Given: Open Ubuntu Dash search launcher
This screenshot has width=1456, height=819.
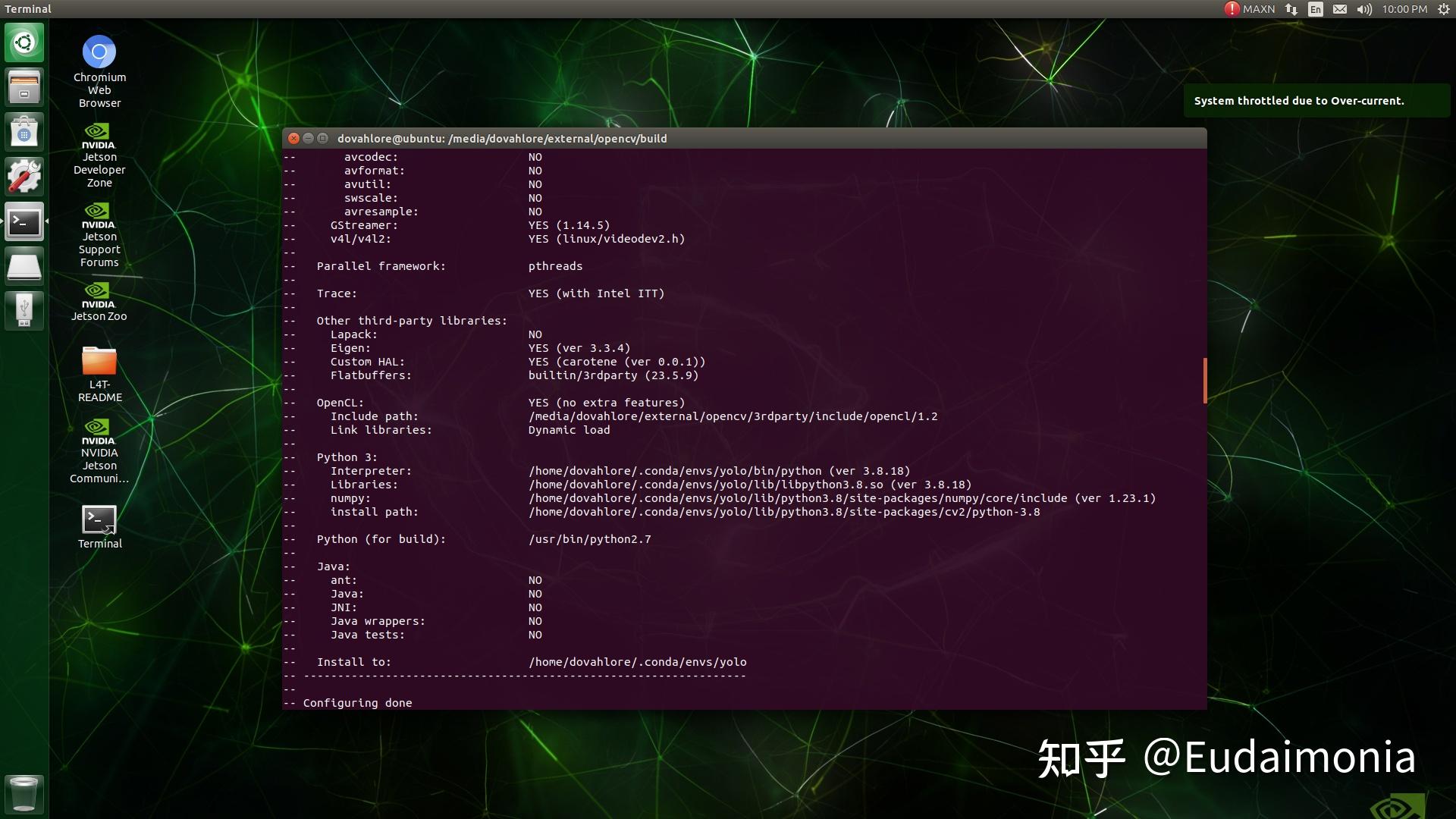Looking at the screenshot, I should [x=24, y=42].
